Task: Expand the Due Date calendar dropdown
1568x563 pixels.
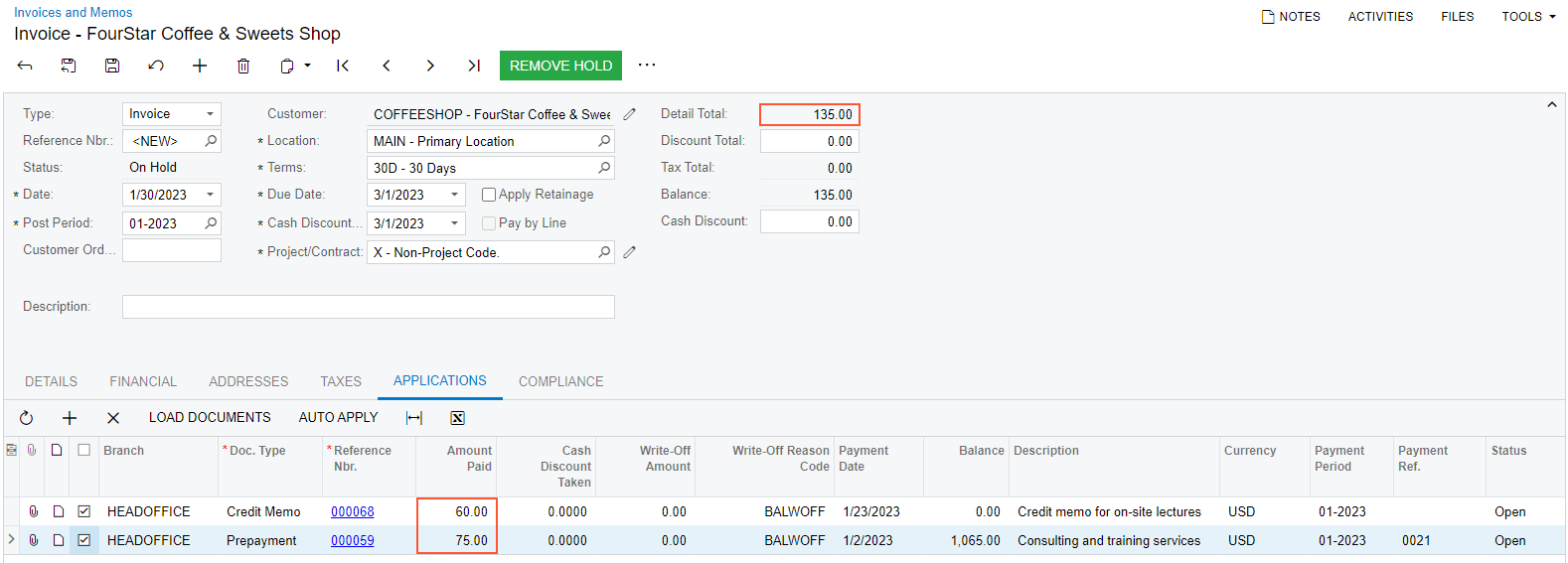Action: tap(454, 195)
